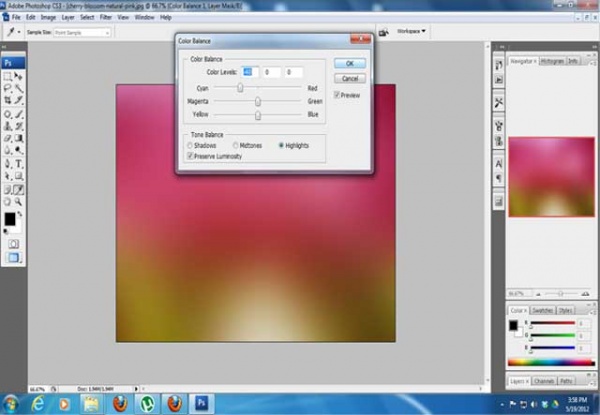Choose the Shadows tone balance option
The image size is (600, 415).
191,146
